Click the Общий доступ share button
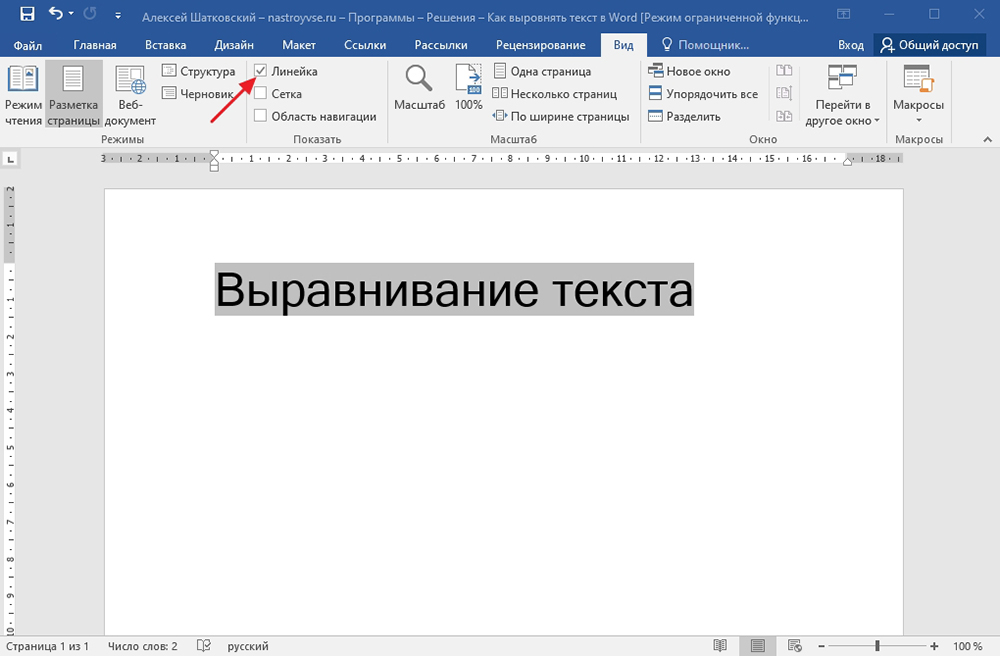Screen dimensions: 1000x656 927,45
